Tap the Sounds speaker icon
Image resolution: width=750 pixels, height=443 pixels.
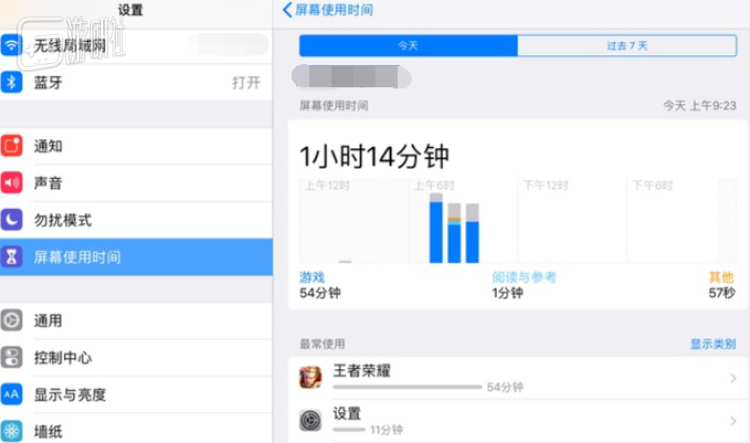(x=11, y=183)
